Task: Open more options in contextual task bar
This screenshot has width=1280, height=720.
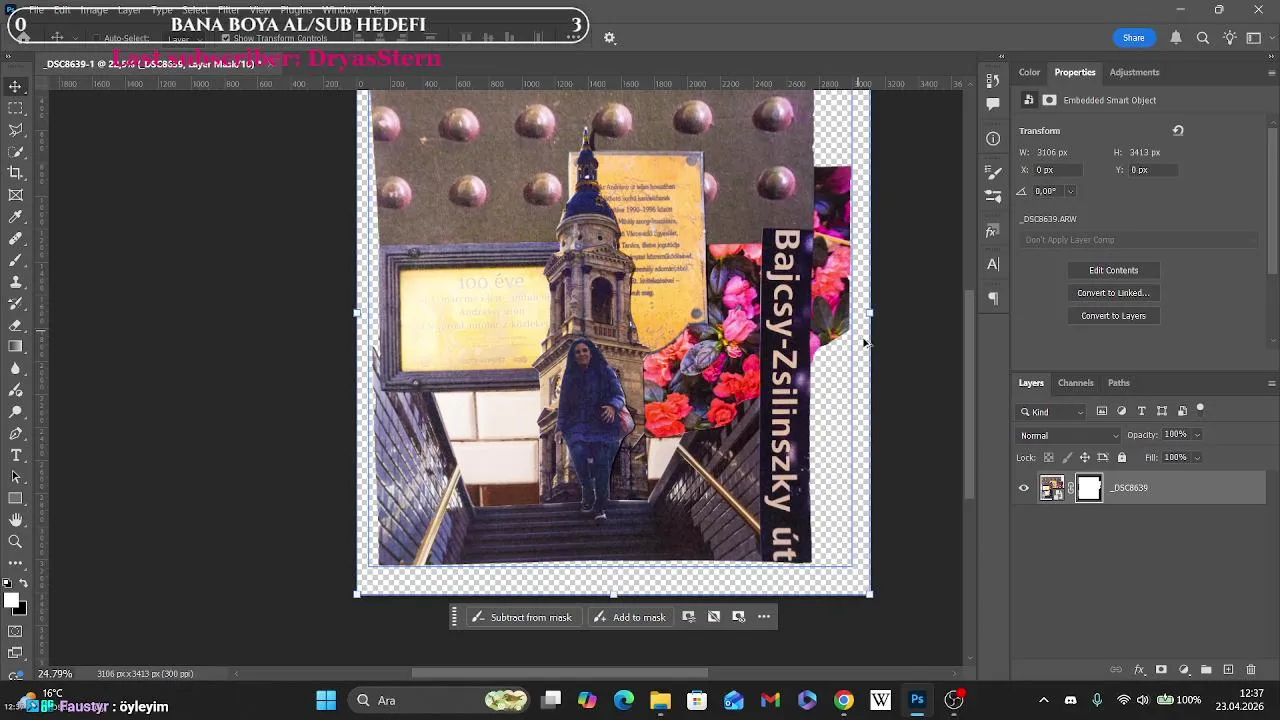Action: click(x=764, y=617)
